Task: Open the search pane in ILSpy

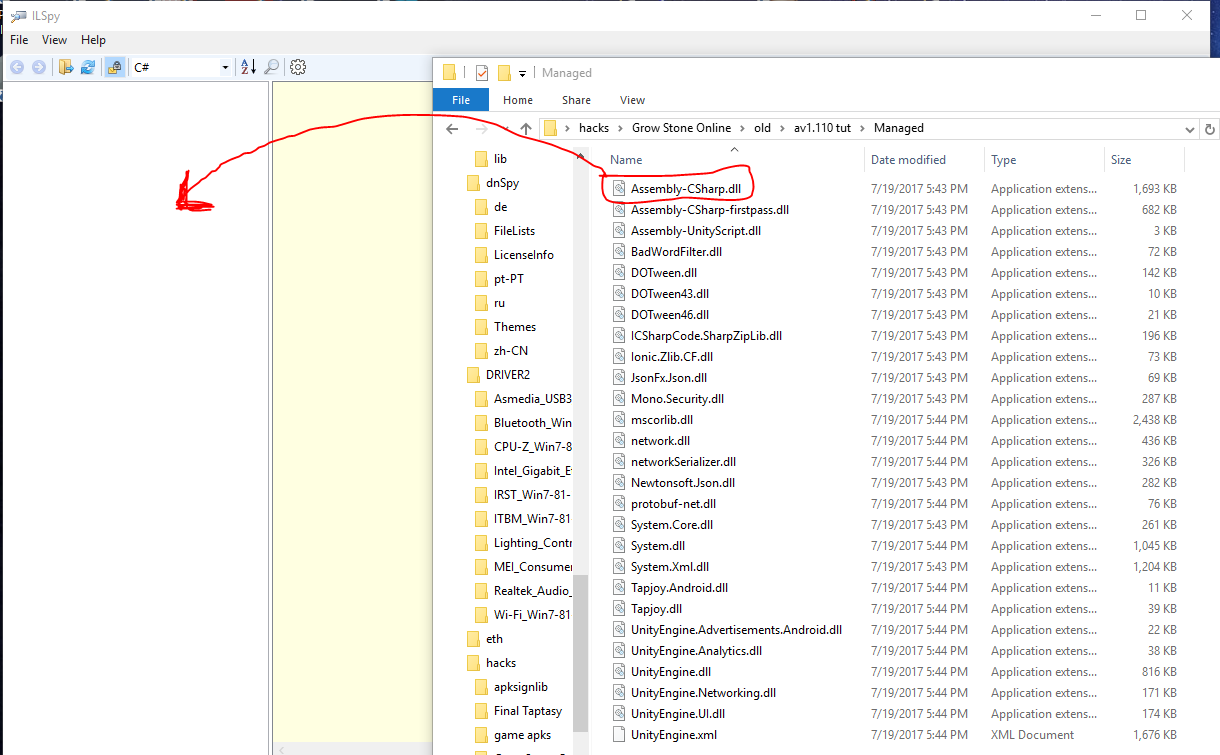Action: [270, 67]
